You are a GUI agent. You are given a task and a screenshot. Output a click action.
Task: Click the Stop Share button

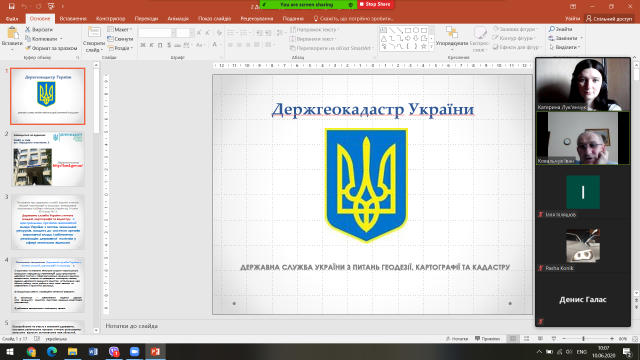tap(376, 4)
